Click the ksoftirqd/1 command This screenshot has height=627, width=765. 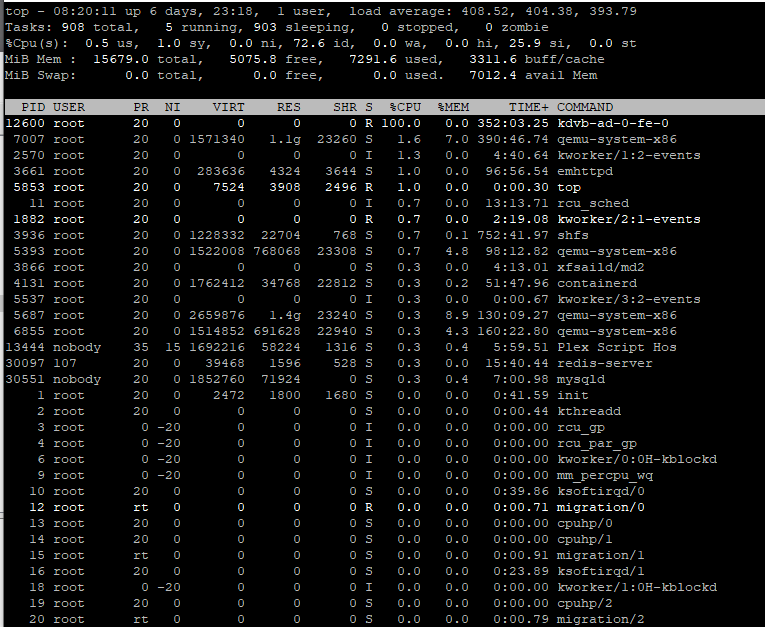point(601,572)
